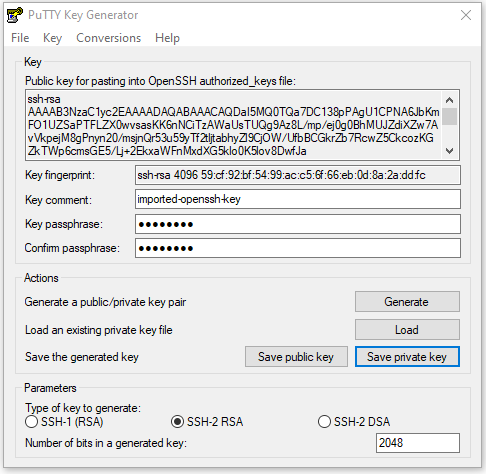This screenshot has height=474, width=486.
Task: Click the Generate button
Action: pyautogui.click(x=407, y=302)
